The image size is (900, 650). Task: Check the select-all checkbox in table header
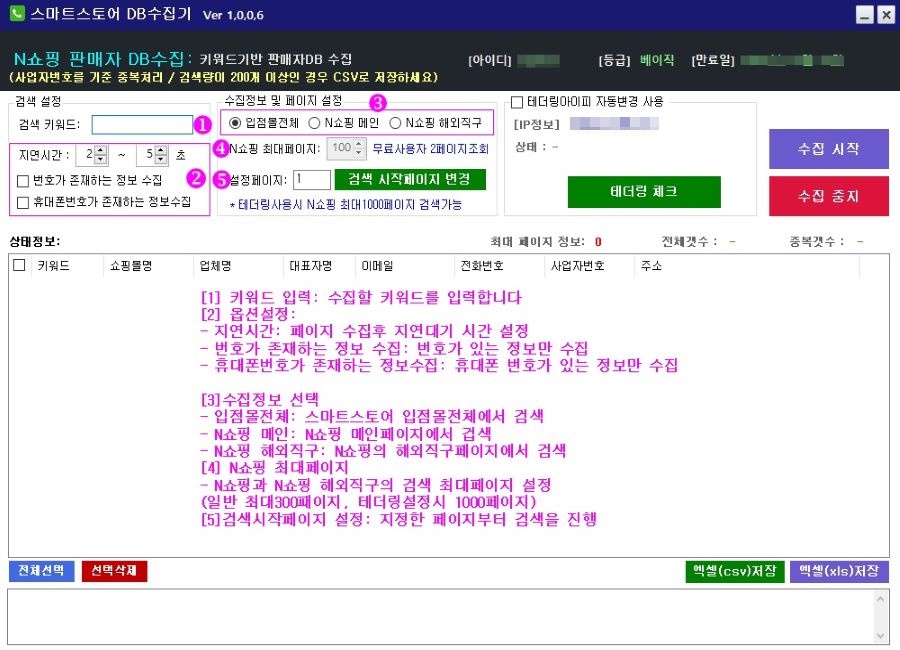click(x=19, y=265)
